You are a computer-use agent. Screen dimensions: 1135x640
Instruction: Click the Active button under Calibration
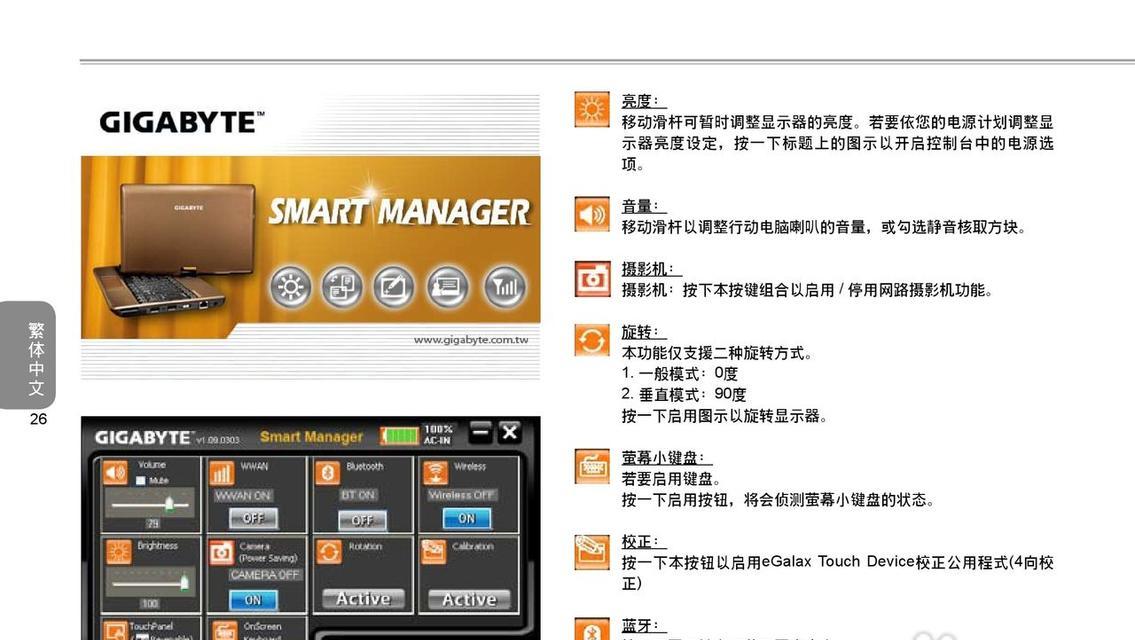pos(469,599)
